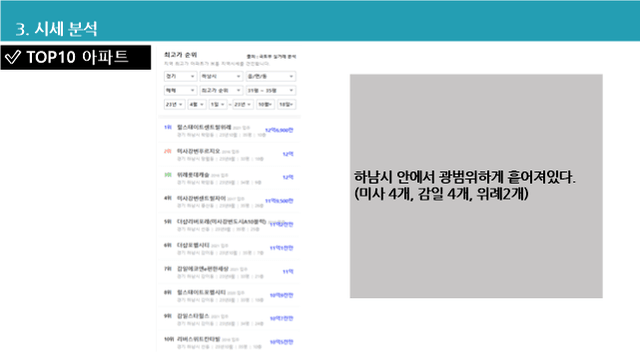Open the end month 10월 dropdown
The height and width of the screenshot is (360, 640).
coord(265,104)
